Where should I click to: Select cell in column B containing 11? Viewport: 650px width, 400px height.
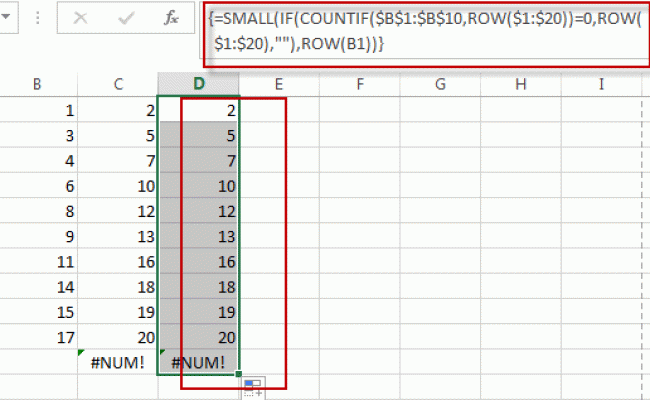39,262
